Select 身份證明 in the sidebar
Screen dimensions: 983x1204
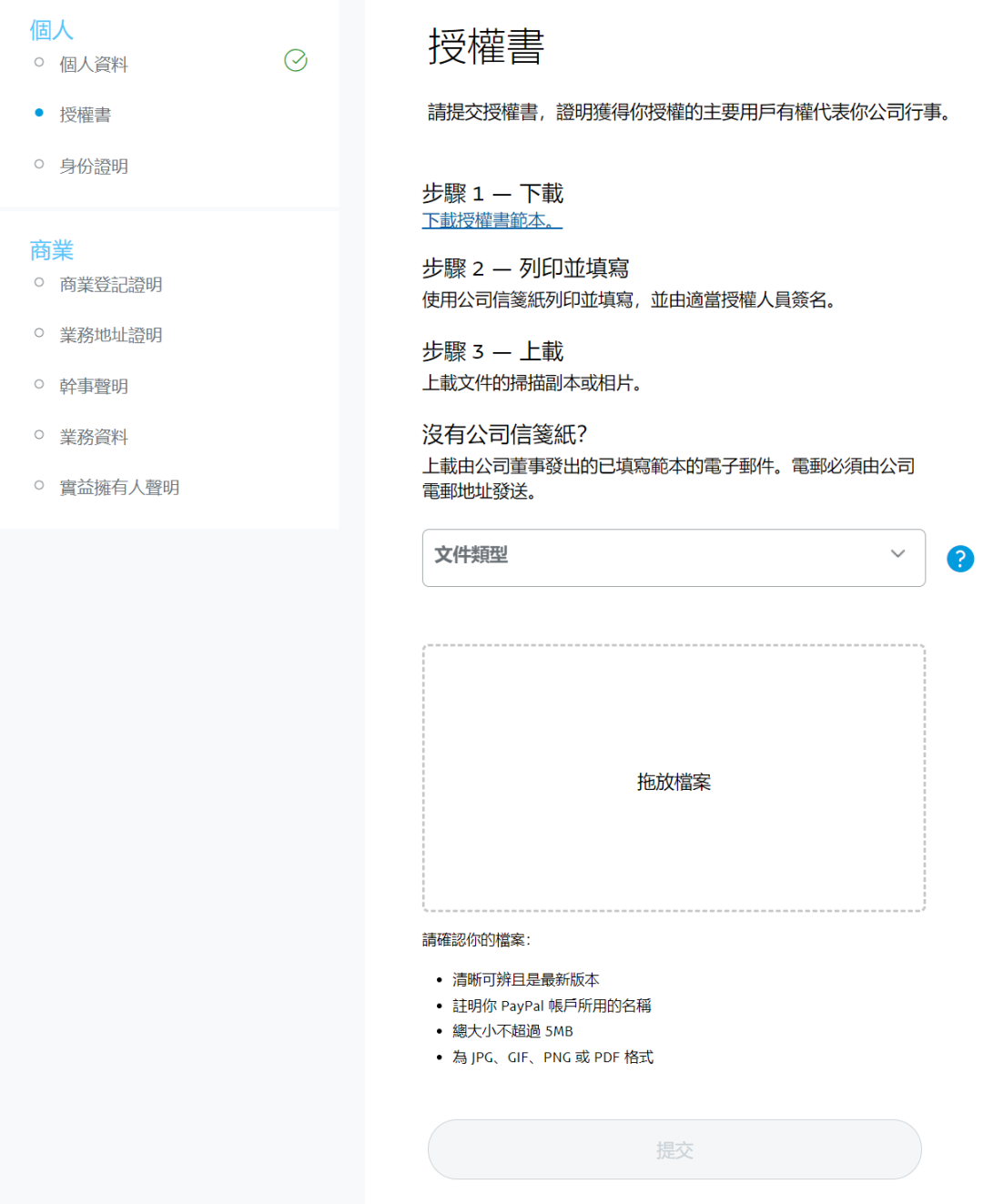94,167
